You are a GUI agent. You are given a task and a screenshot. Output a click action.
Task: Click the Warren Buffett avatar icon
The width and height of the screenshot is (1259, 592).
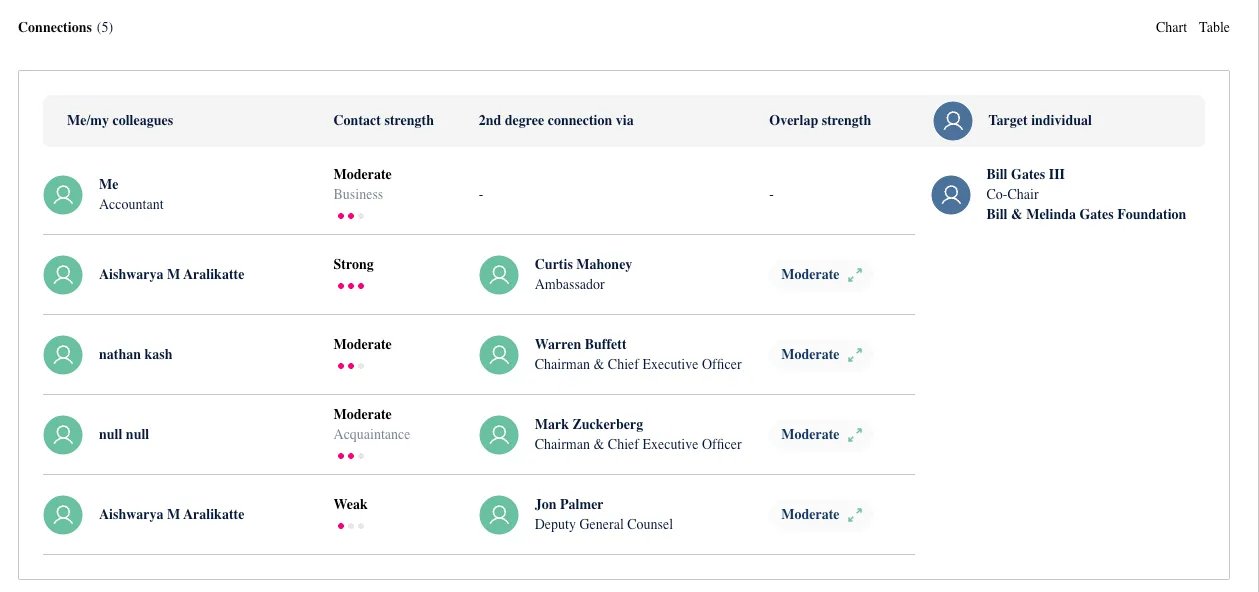click(499, 355)
